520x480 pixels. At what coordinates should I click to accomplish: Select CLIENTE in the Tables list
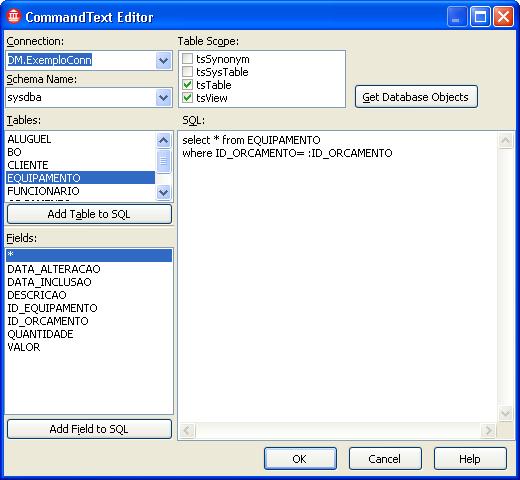(x=80, y=165)
